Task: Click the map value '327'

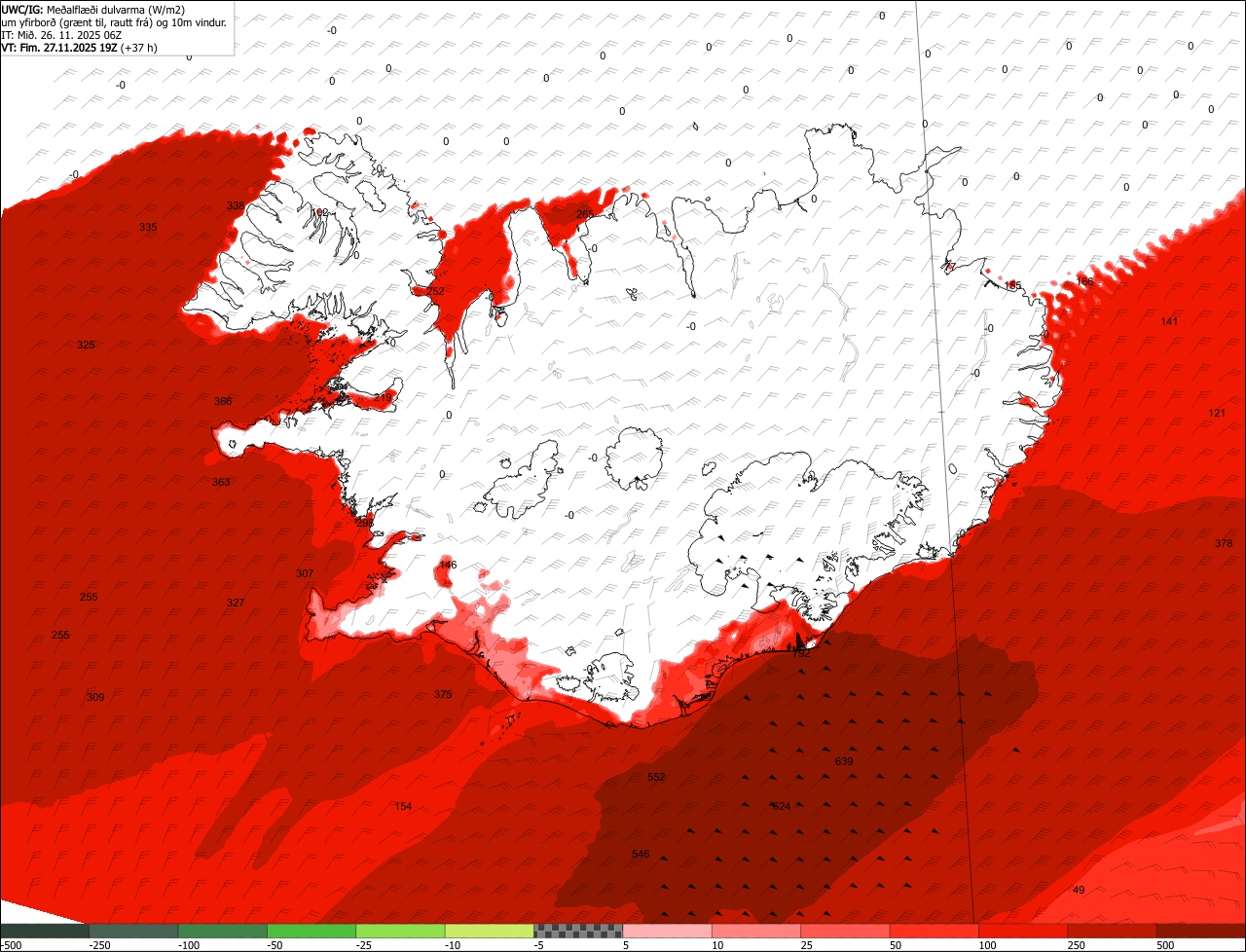Action: point(236,603)
